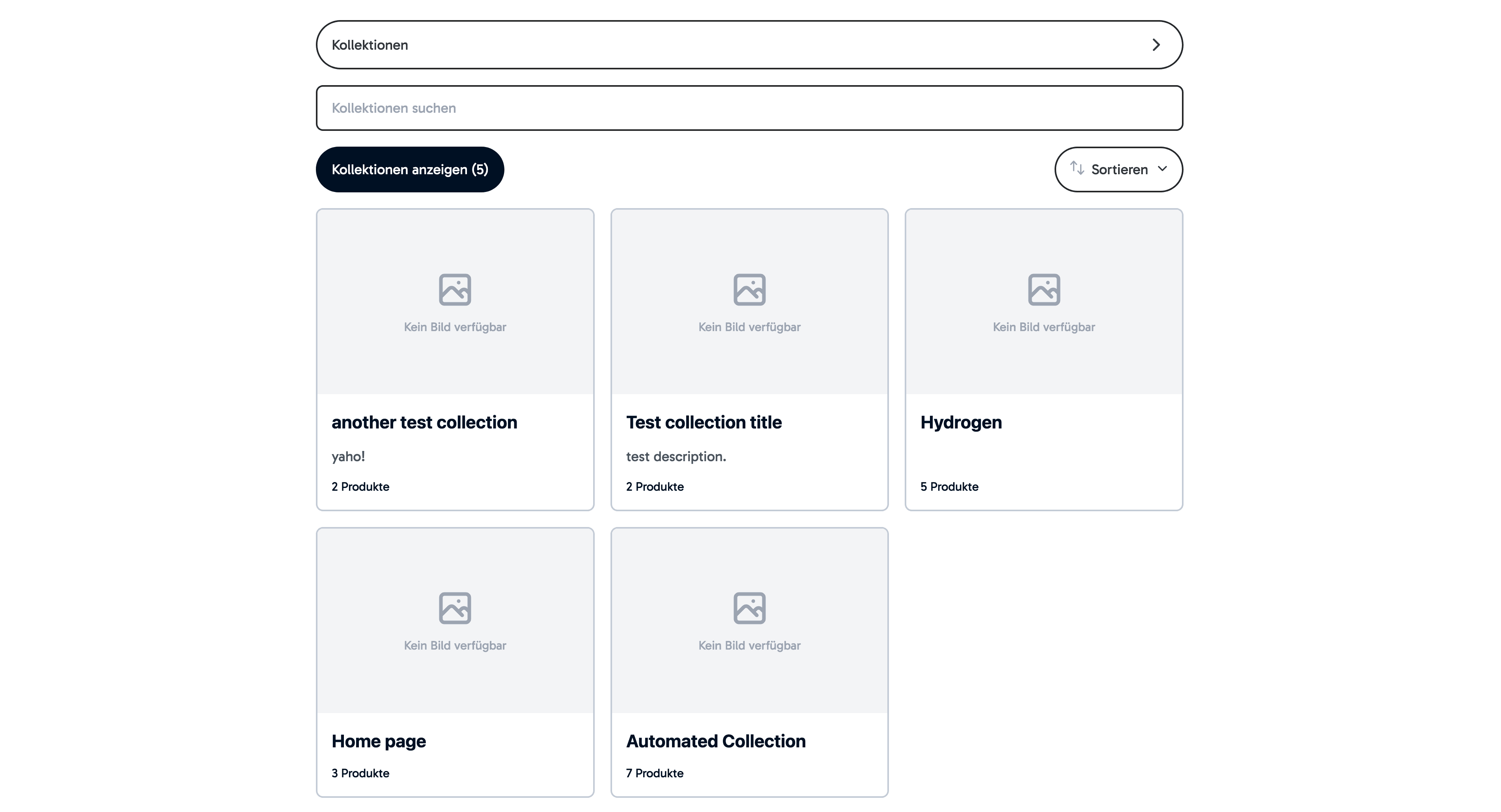Click the yaho! description text
Image resolution: width=1501 pixels, height=812 pixels.
click(349, 457)
